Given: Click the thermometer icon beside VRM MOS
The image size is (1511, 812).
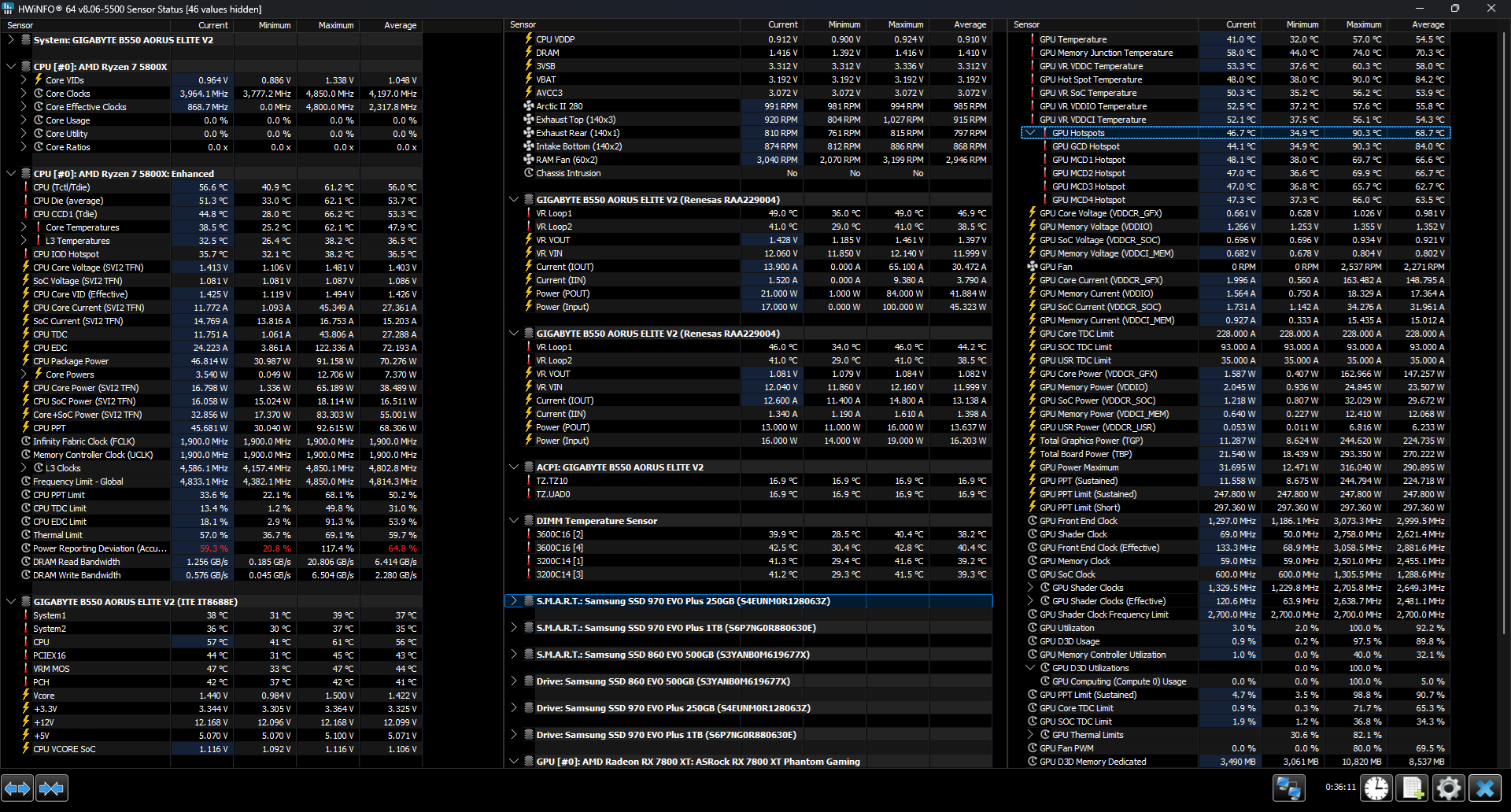Looking at the screenshot, I should (x=26, y=669).
